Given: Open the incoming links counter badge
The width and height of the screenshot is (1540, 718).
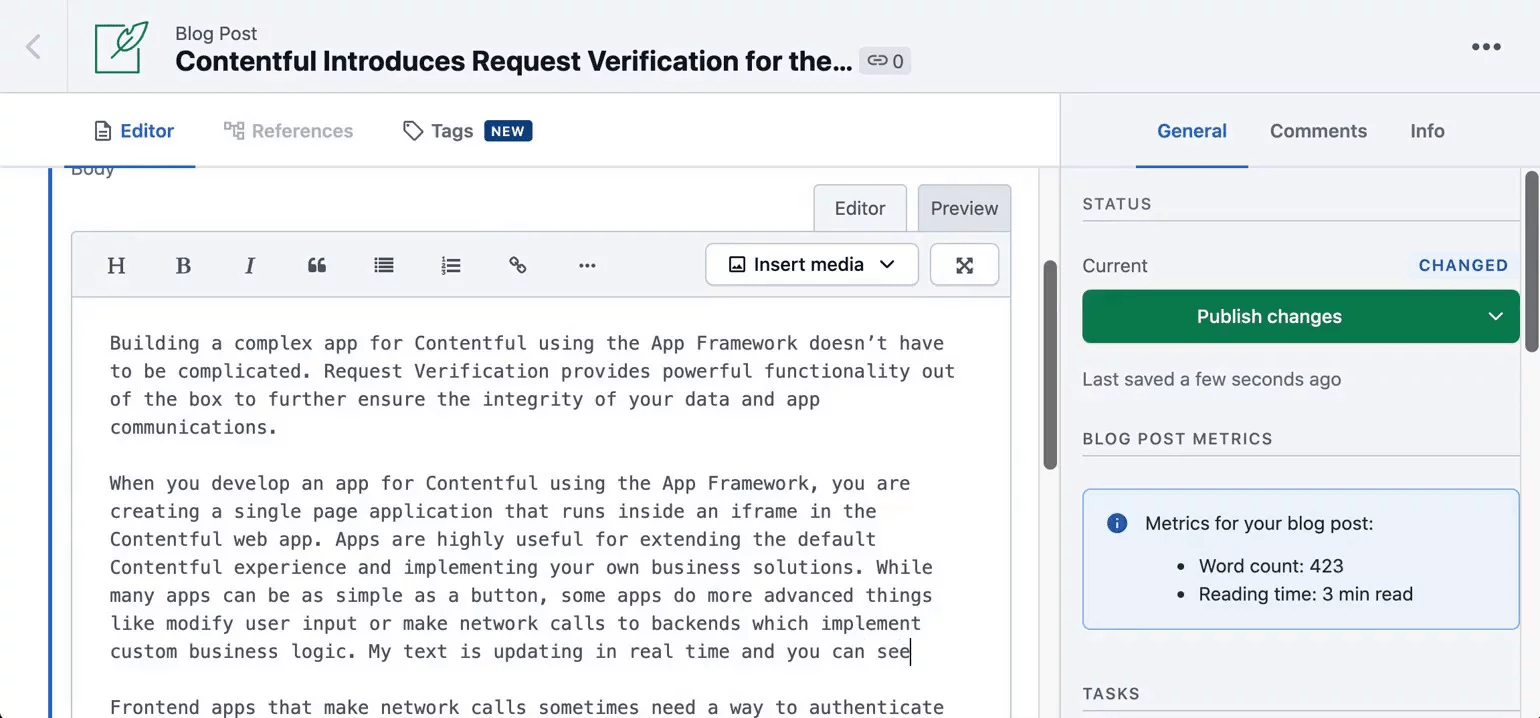Looking at the screenshot, I should 885,61.
